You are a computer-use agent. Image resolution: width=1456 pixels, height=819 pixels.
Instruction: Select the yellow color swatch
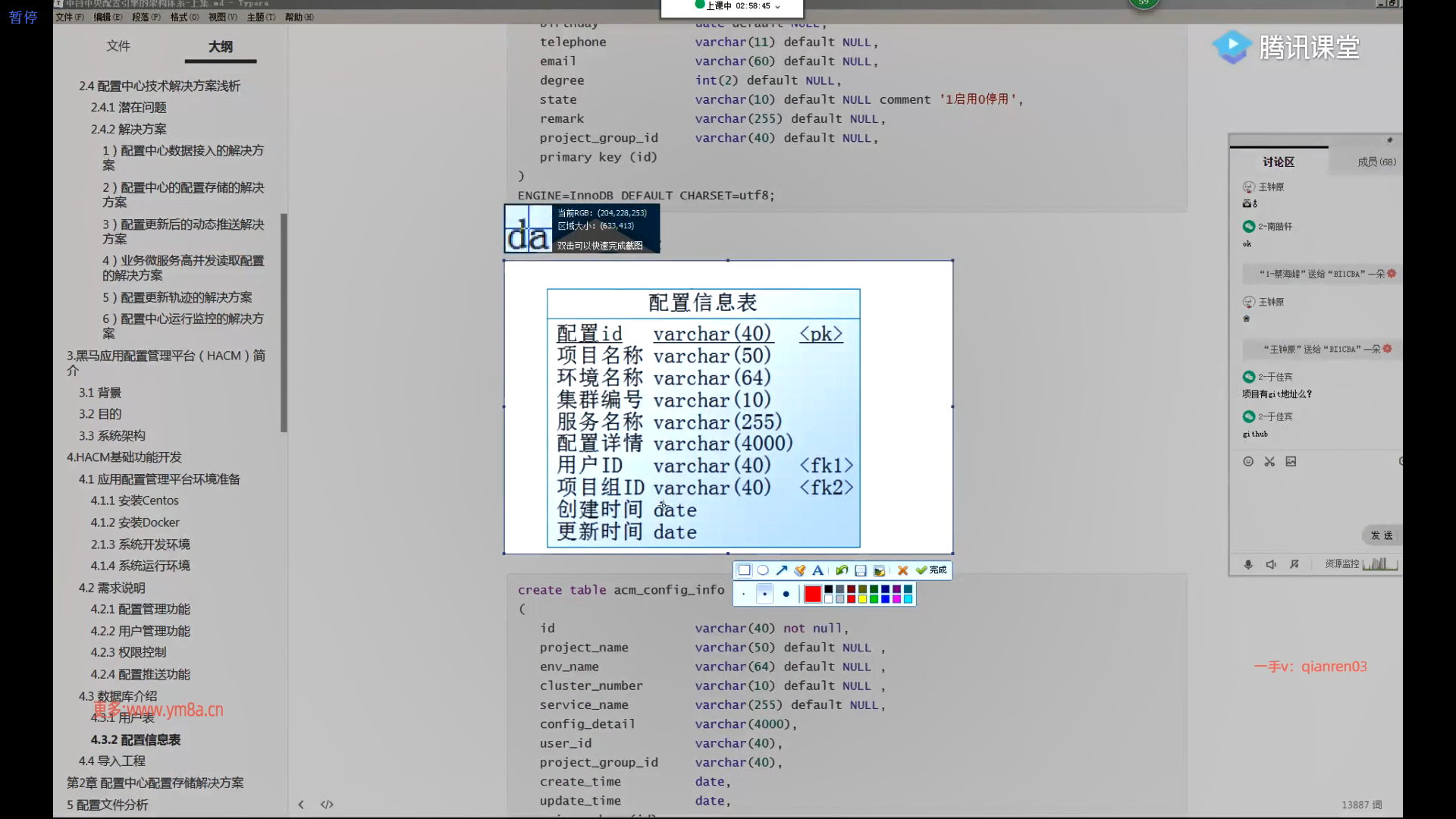click(x=863, y=598)
